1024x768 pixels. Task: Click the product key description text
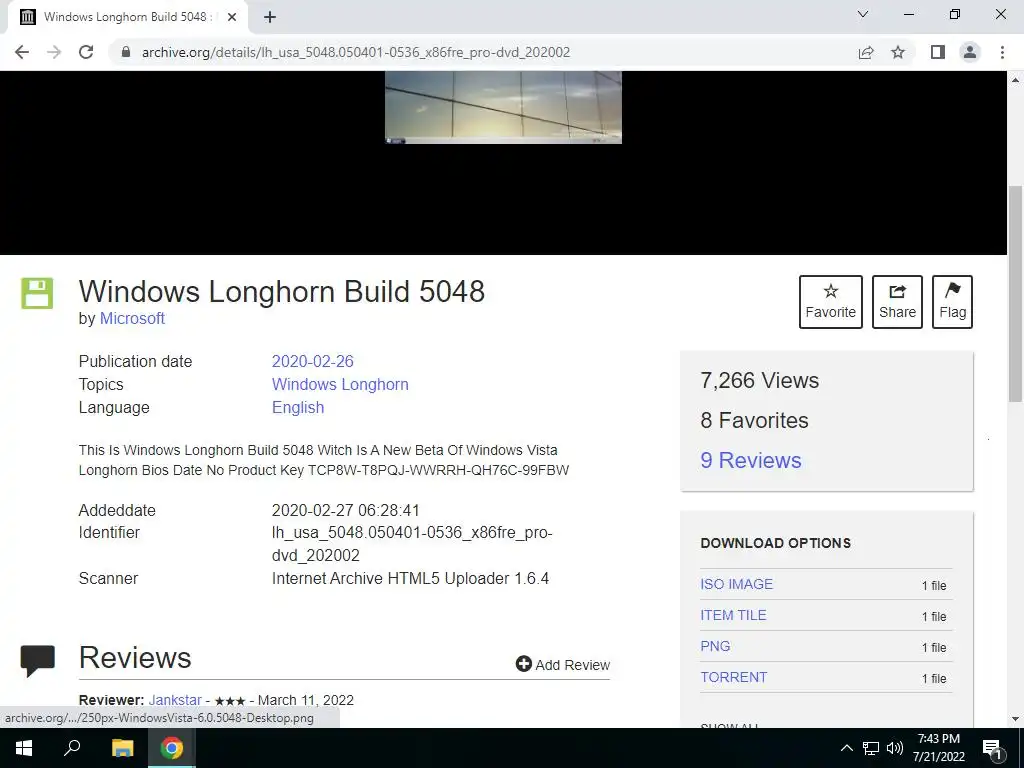pos(324,460)
